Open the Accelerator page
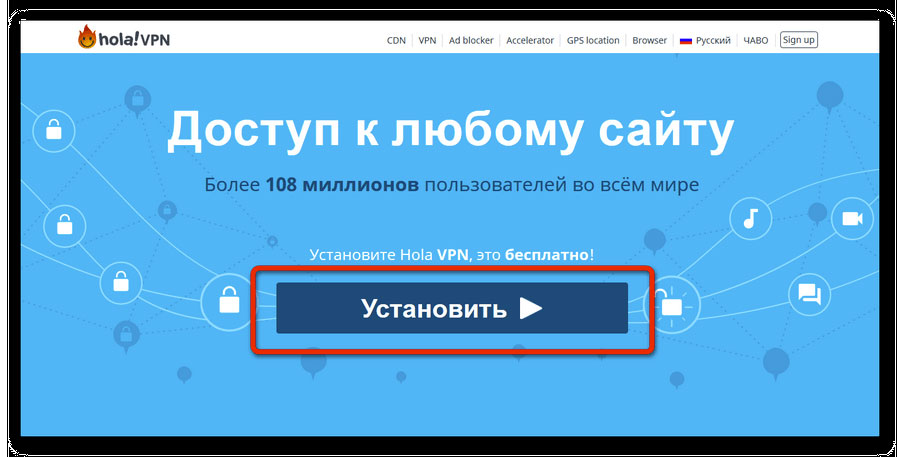The image size is (900, 457). 530,40
